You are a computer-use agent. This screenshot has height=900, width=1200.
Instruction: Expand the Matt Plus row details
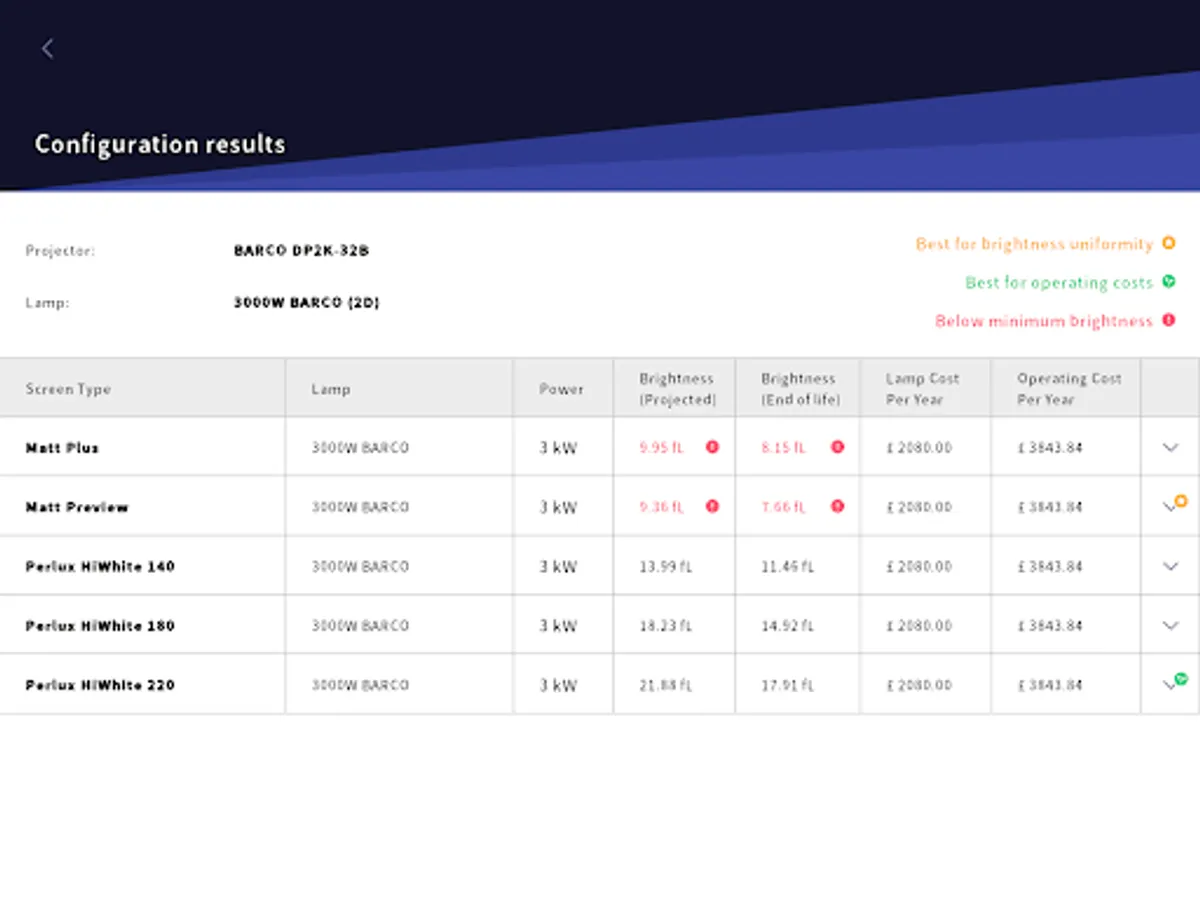(1170, 447)
